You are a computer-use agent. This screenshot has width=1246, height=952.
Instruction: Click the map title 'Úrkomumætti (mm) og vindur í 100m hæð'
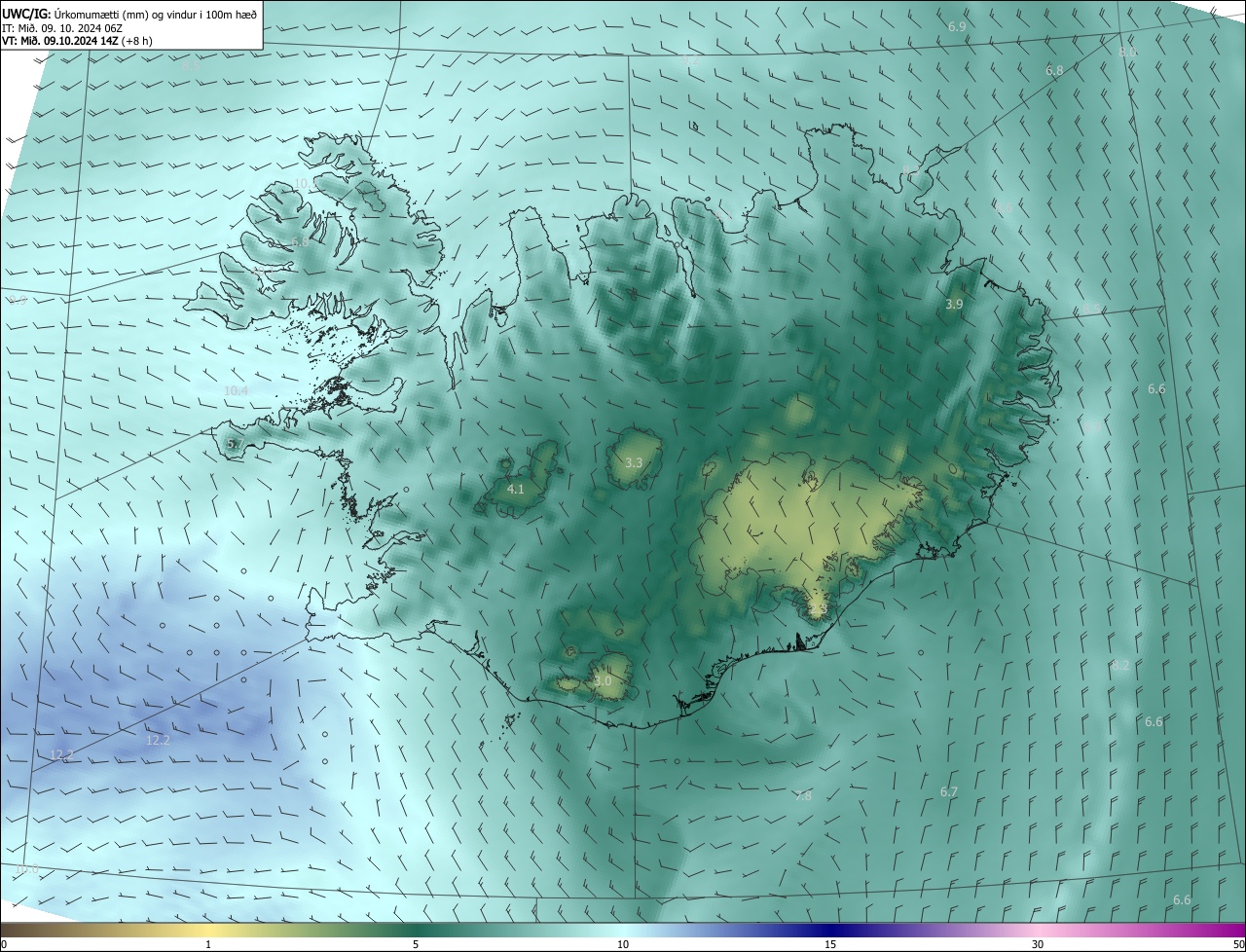click(156, 13)
